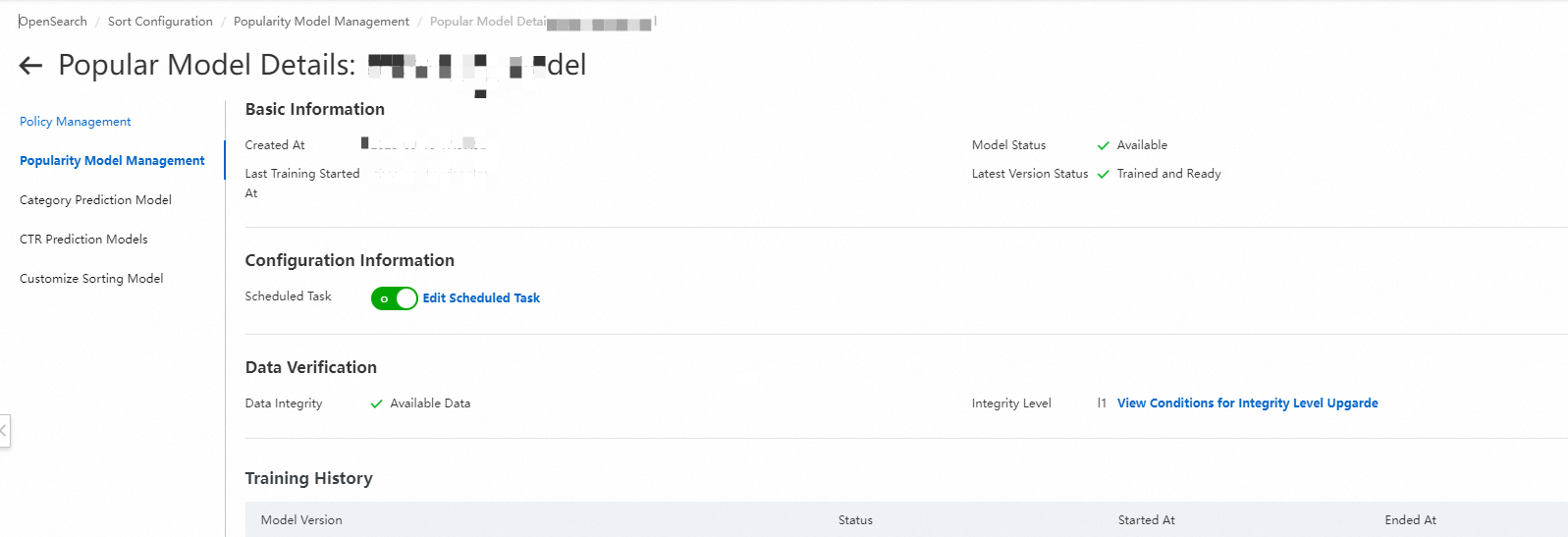Open Popularity Model Management breadcrumb
This screenshot has height=537, width=1568.
pyautogui.click(x=321, y=22)
